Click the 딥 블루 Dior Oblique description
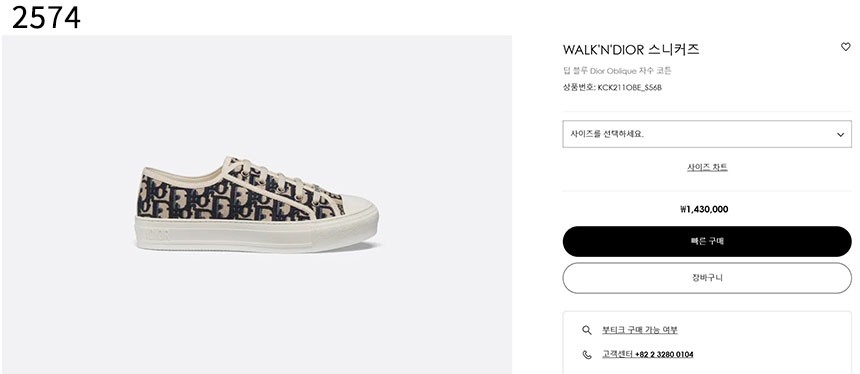Screen dimensions: 860x374 click(x=617, y=71)
